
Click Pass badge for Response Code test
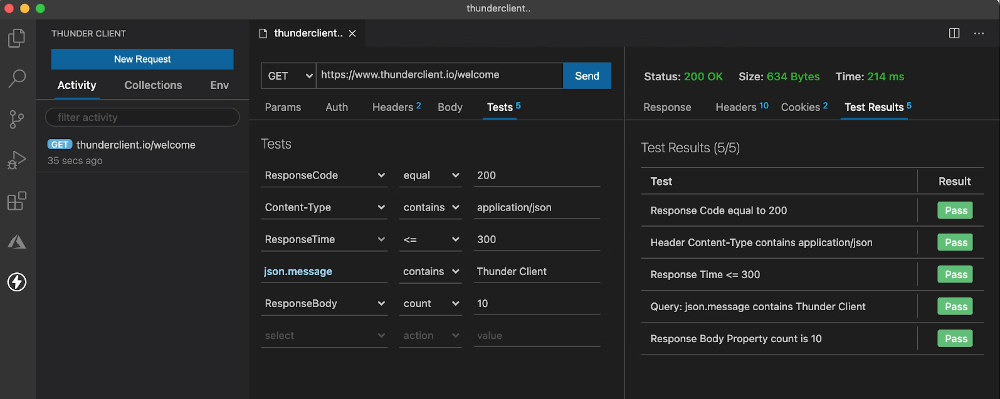[x=955, y=210]
